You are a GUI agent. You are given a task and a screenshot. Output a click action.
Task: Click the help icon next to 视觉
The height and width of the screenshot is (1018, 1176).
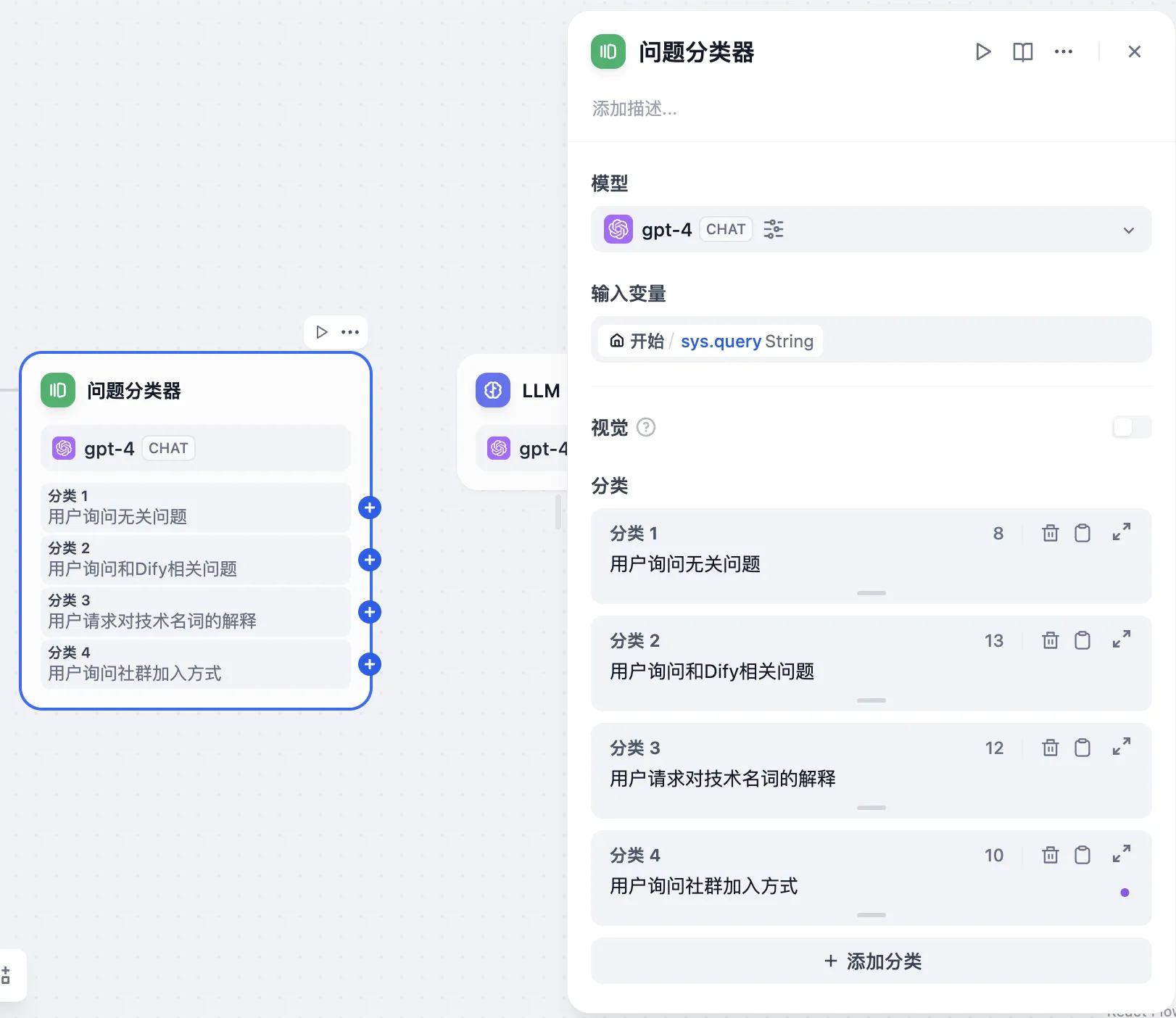(x=645, y=428)
